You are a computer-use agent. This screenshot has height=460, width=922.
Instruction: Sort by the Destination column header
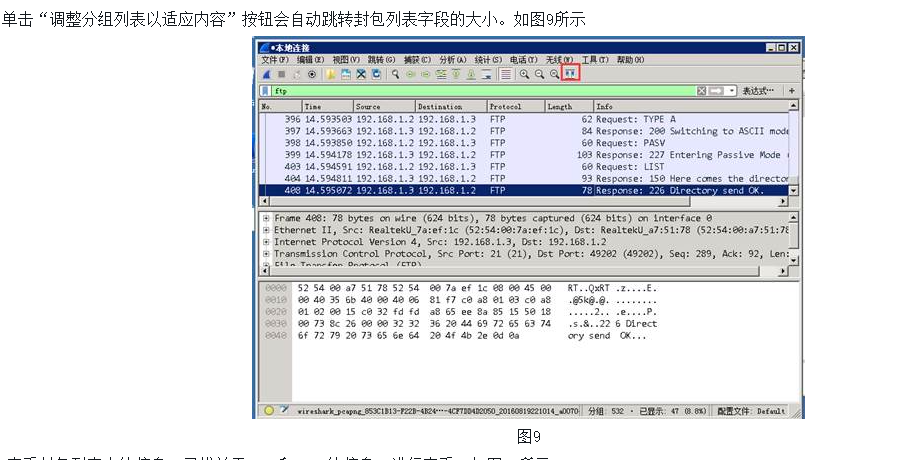coord(451,106)
